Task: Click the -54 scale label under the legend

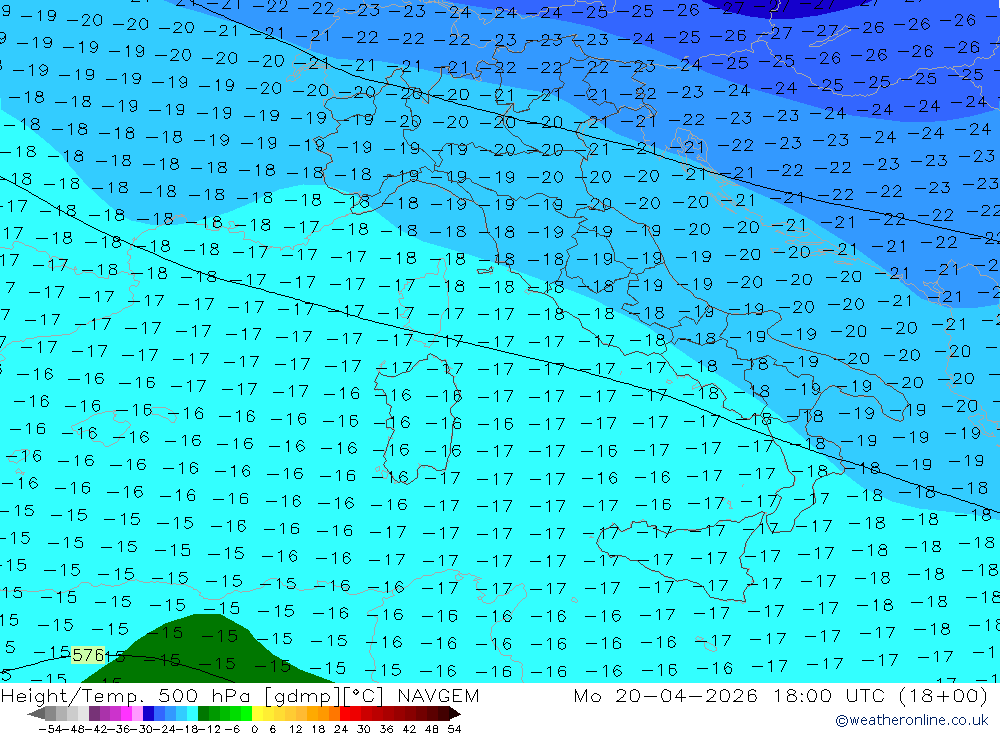Action: coord(50,729)
